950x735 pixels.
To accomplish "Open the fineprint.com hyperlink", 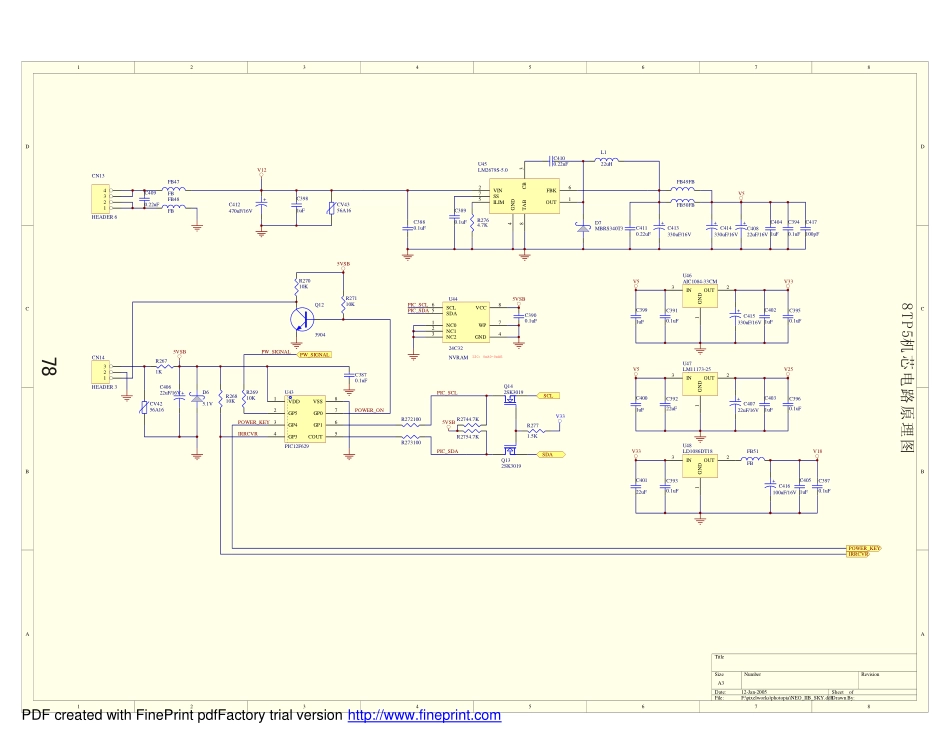I will [x=423, y=715].
